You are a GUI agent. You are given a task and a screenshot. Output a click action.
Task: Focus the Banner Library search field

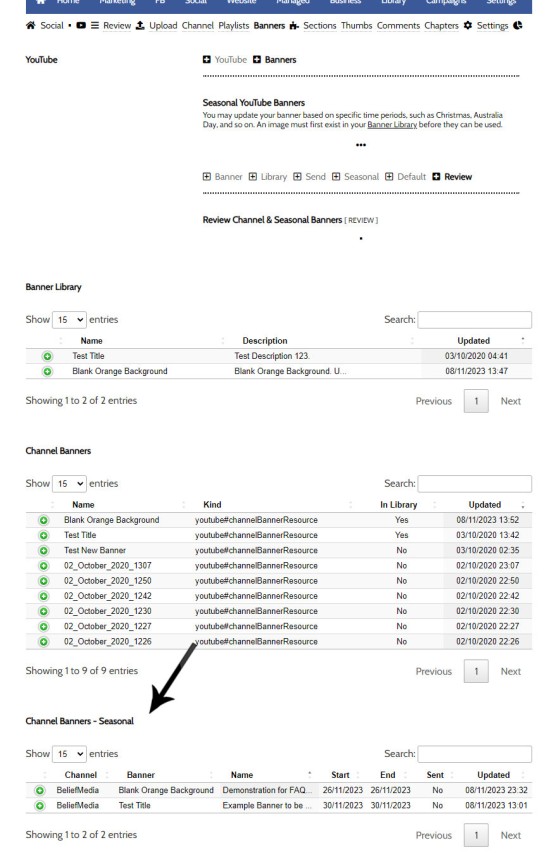point(475,320)
